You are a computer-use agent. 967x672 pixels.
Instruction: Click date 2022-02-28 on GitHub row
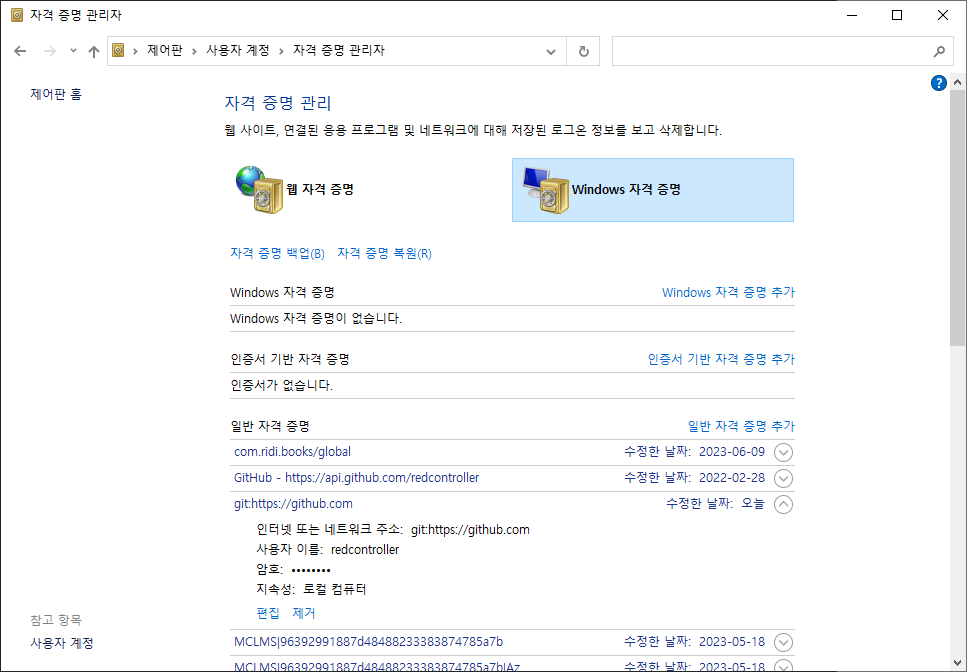click(731, 478)
